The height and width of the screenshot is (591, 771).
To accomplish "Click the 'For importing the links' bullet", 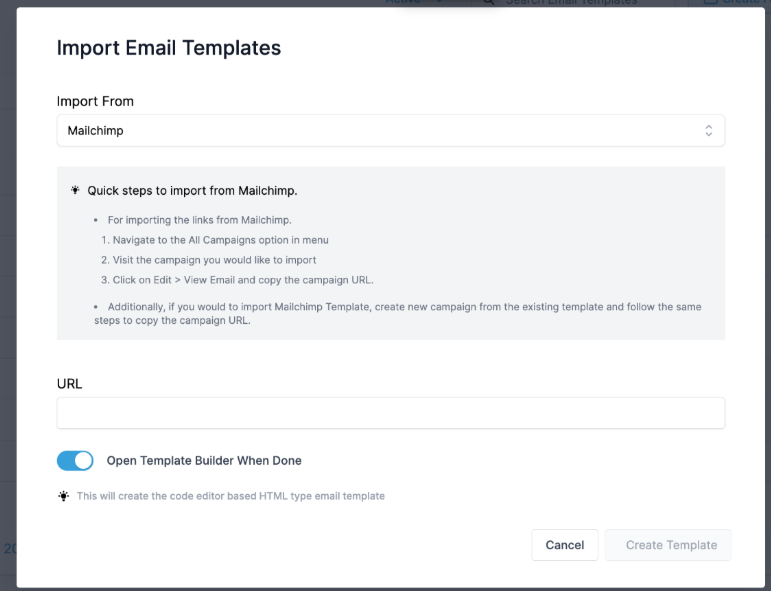I will [199, 219].
